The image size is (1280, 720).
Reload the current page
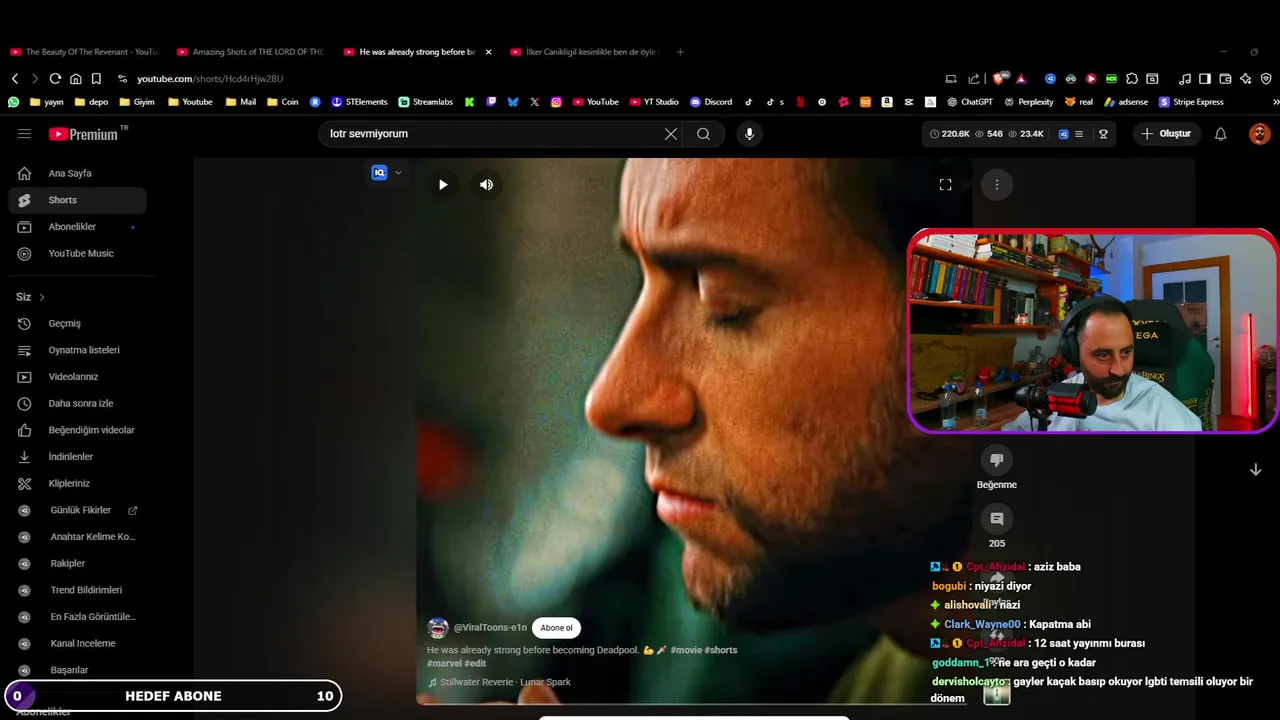click(x=55, y=79)
